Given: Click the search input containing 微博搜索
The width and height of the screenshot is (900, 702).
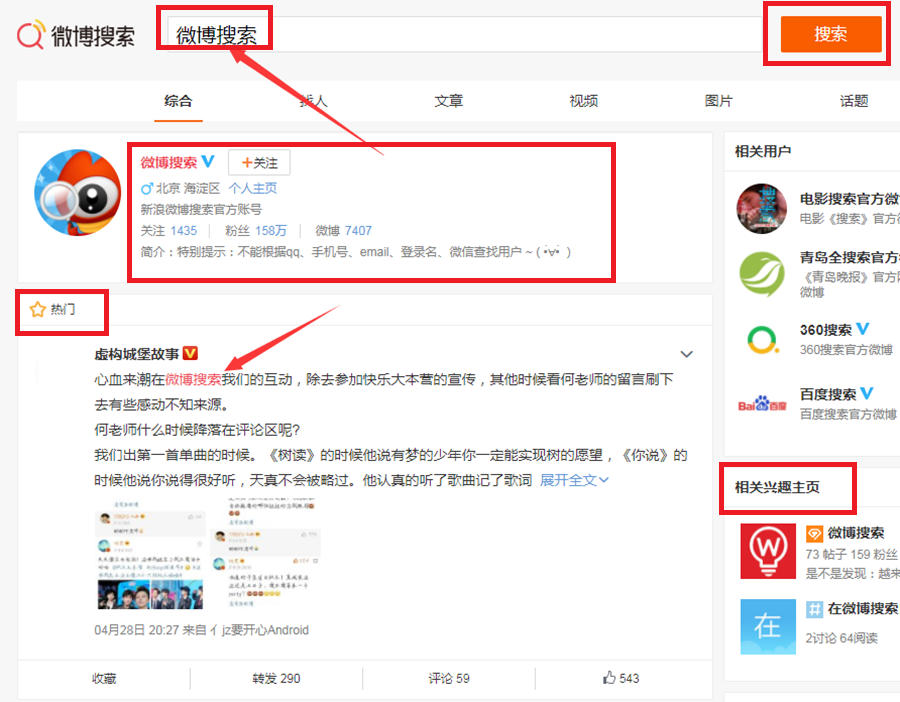Looking at the screenshot, I should pos(464,34).
